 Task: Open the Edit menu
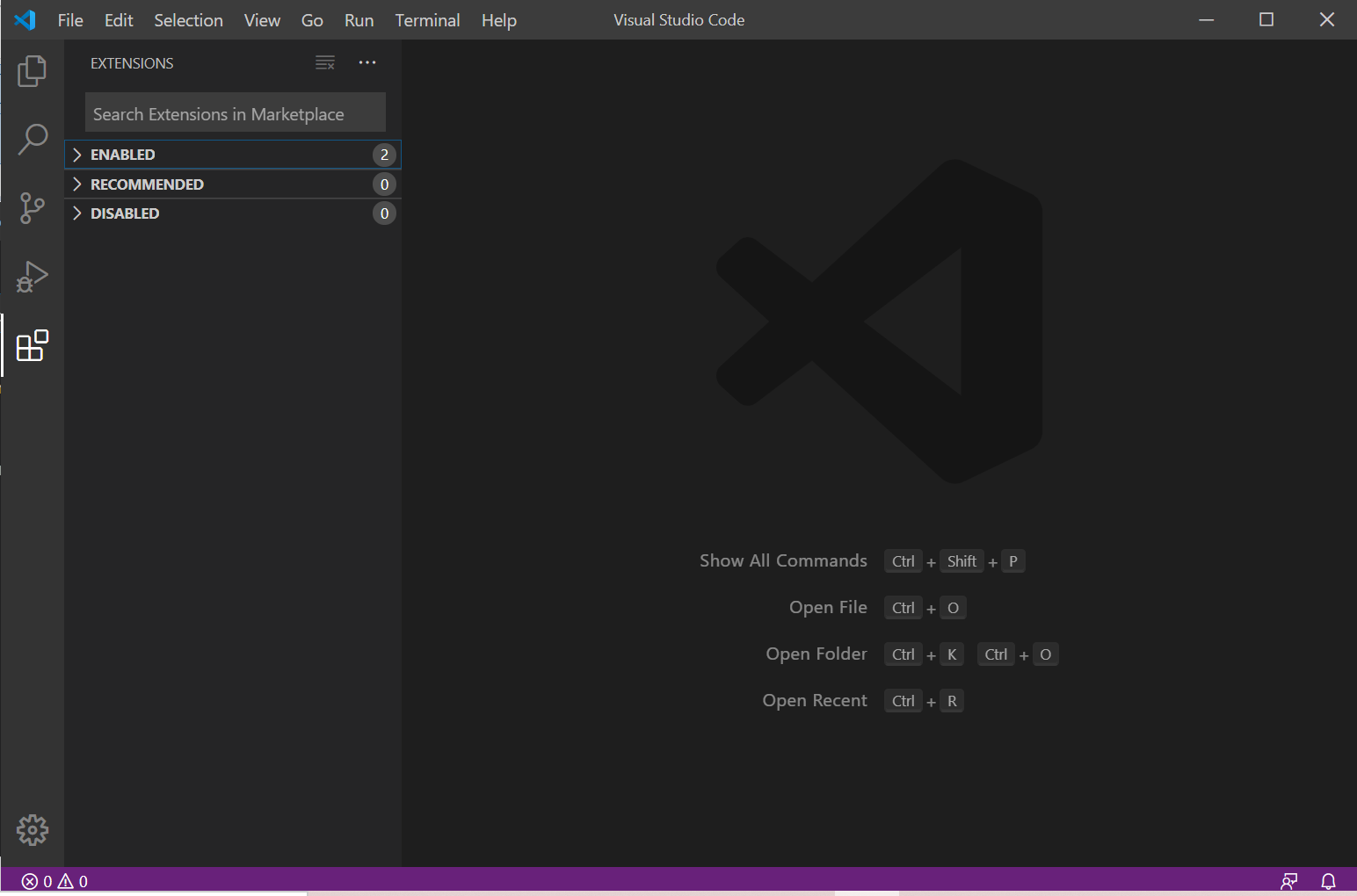pyautogui.click(x=119, y=20)
